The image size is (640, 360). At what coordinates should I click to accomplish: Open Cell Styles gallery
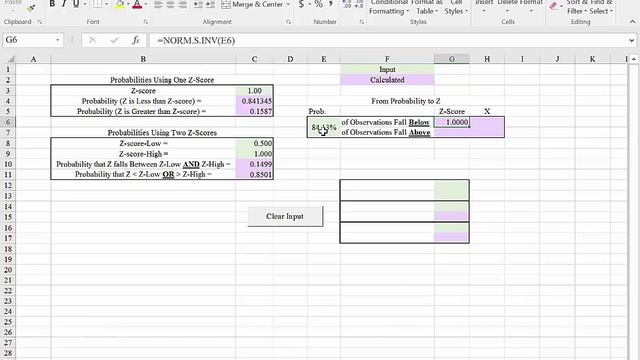point(456,7)
